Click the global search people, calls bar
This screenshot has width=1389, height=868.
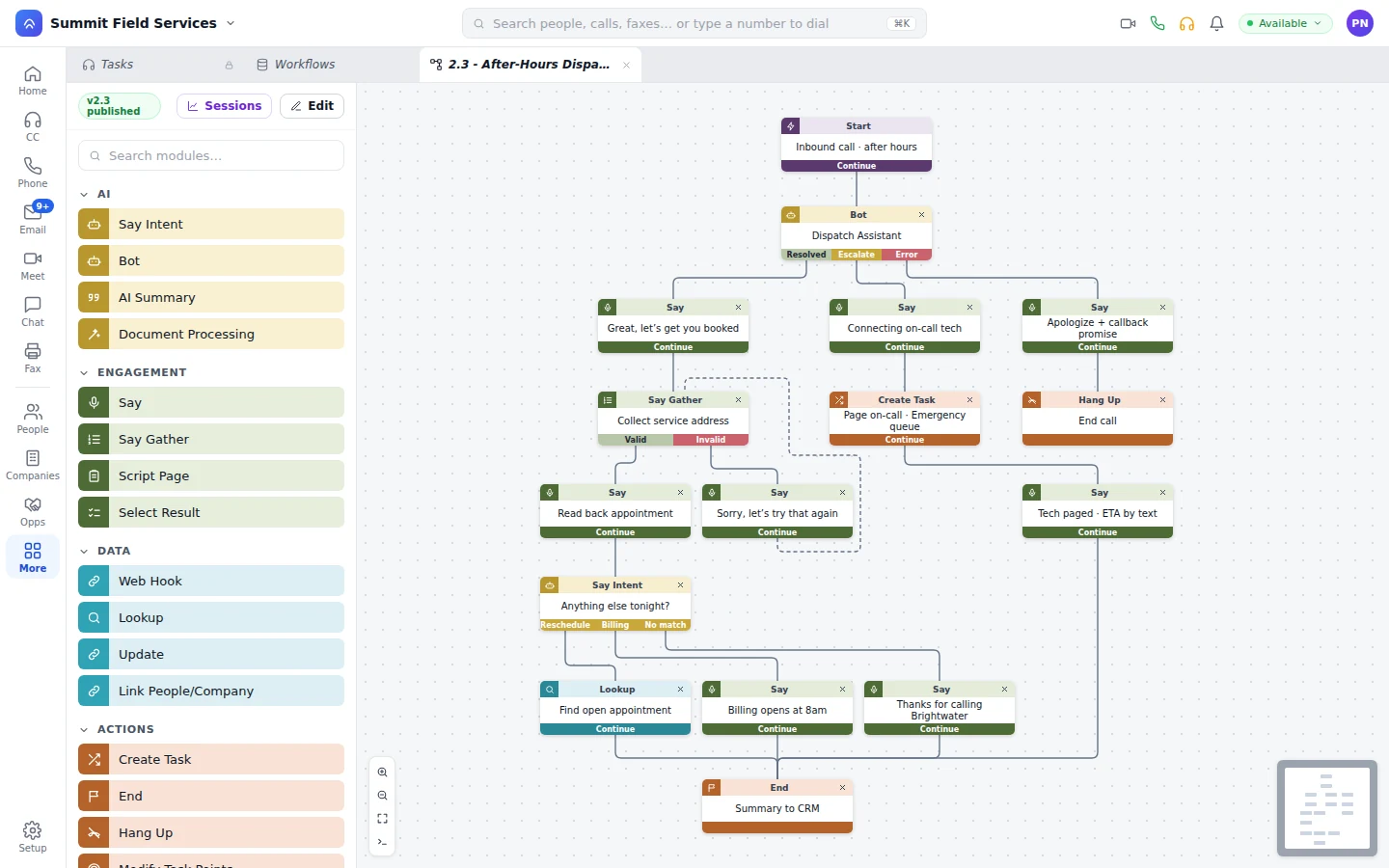pyautogui.click(x=694, y=23)
